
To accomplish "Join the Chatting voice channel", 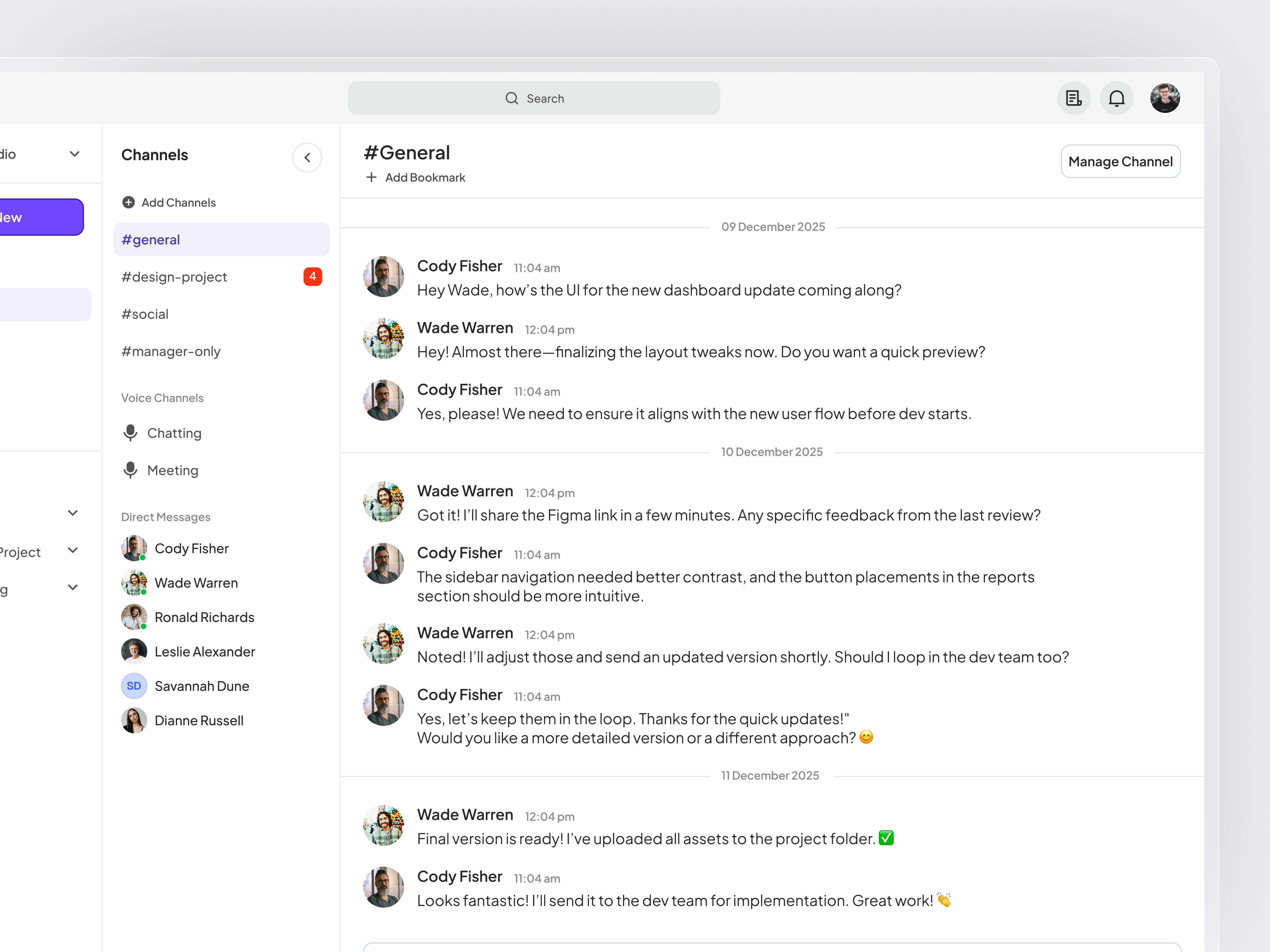I will point(174,433).
